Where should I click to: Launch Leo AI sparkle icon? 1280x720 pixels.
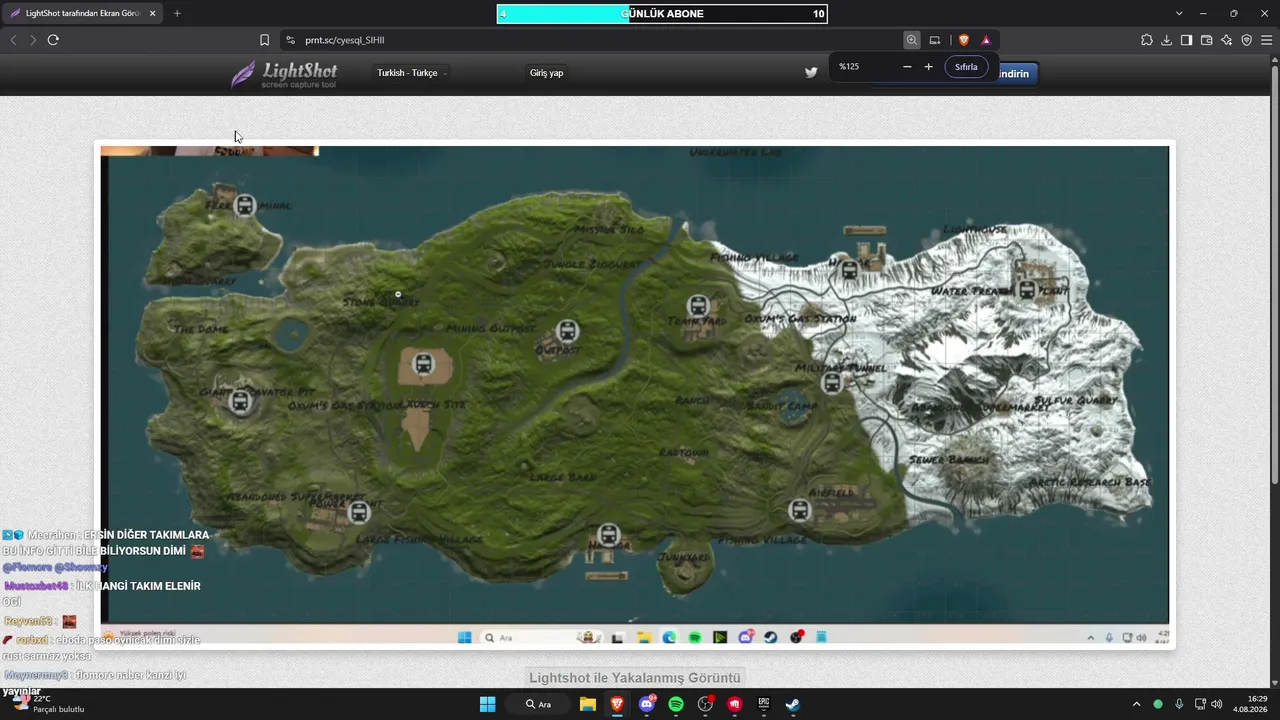click(x=1226, y=40)
